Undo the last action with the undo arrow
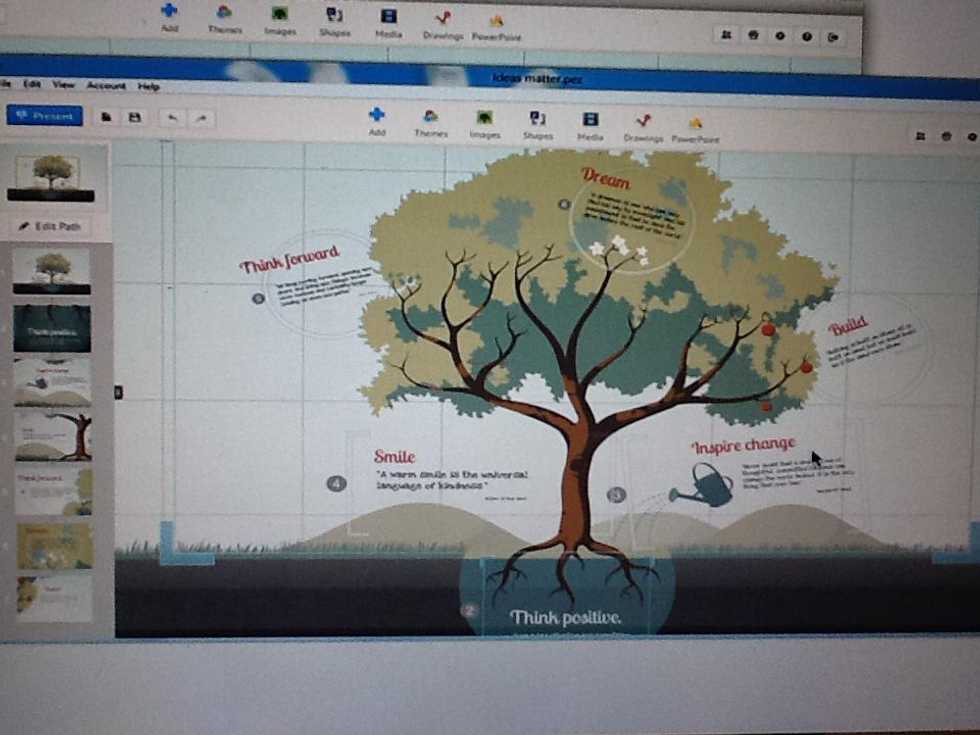Image resolution: width=980 pixels, height=735 pixels. [x=172, y=117]
